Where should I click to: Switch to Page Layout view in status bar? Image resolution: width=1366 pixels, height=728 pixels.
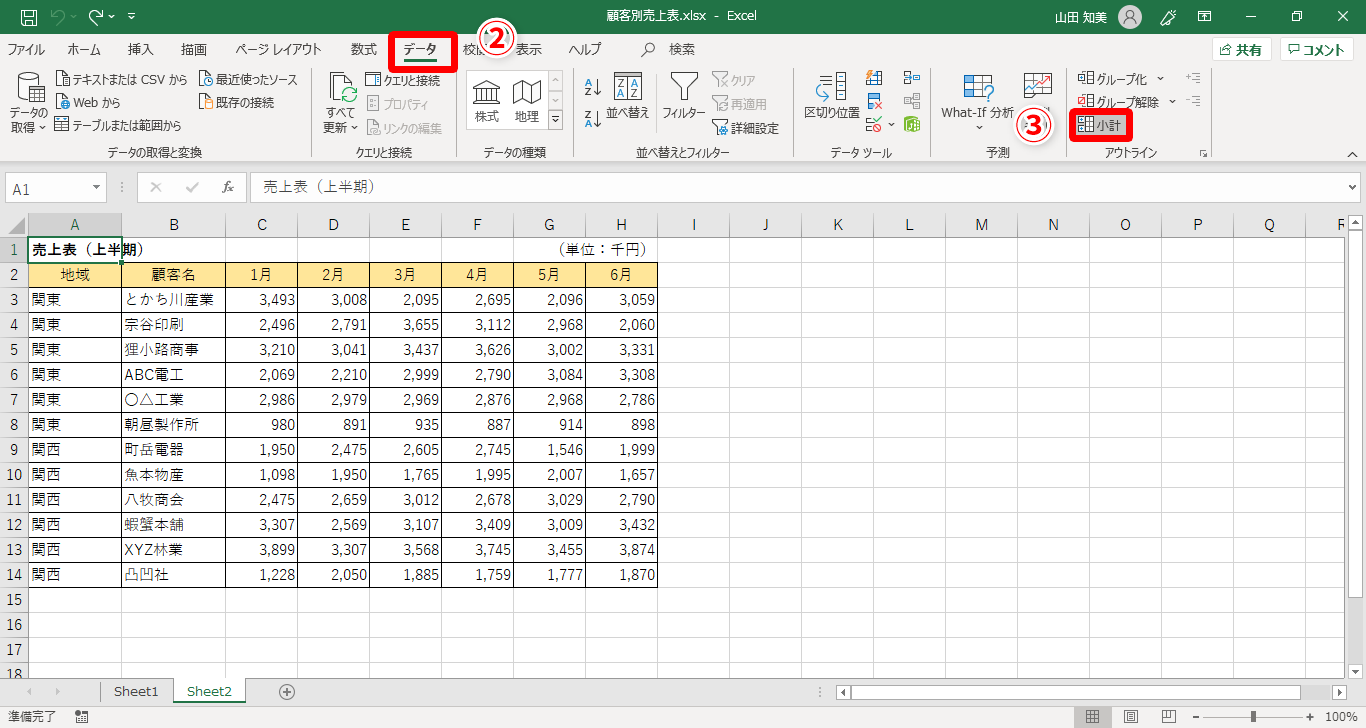(1130, 716)
